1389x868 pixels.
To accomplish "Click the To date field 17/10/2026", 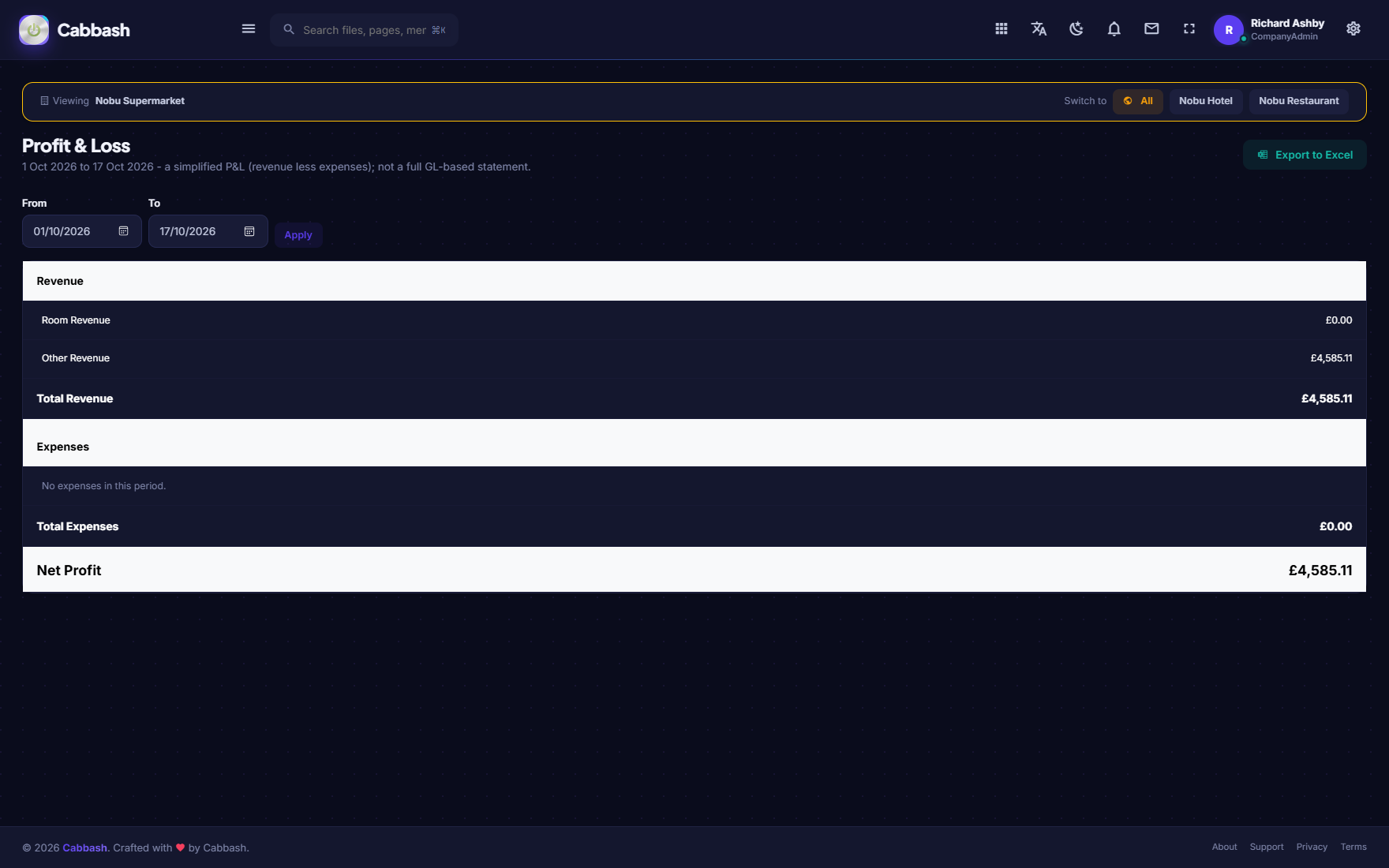I will [x=208, y=231].
